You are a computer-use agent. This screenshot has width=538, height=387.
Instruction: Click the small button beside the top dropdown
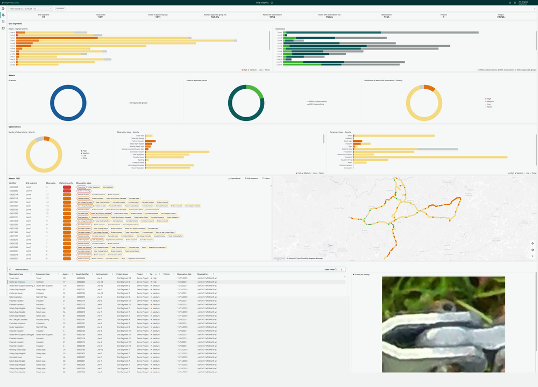(x=60, y=8)
